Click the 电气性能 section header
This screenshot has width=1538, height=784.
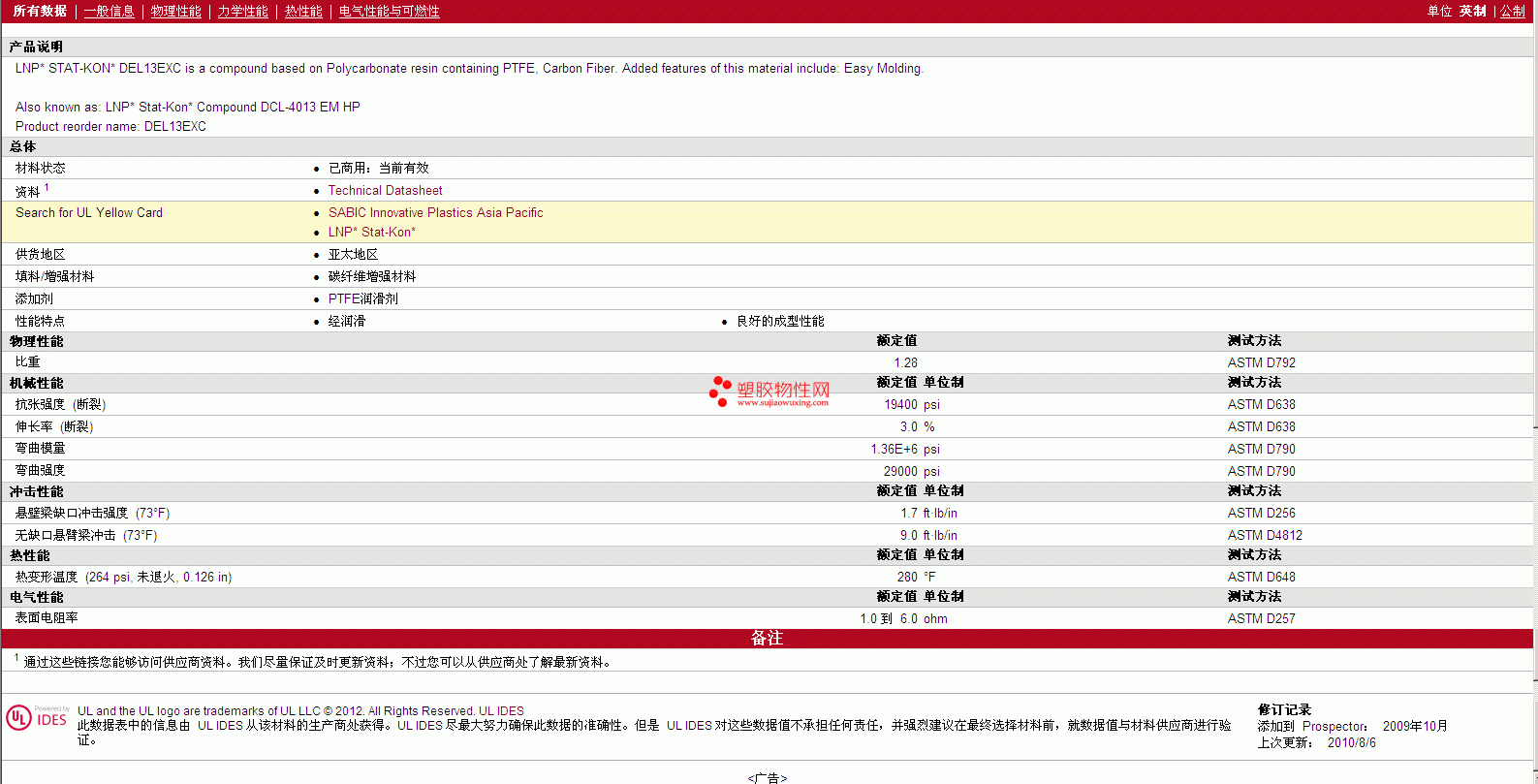point(37,598)
